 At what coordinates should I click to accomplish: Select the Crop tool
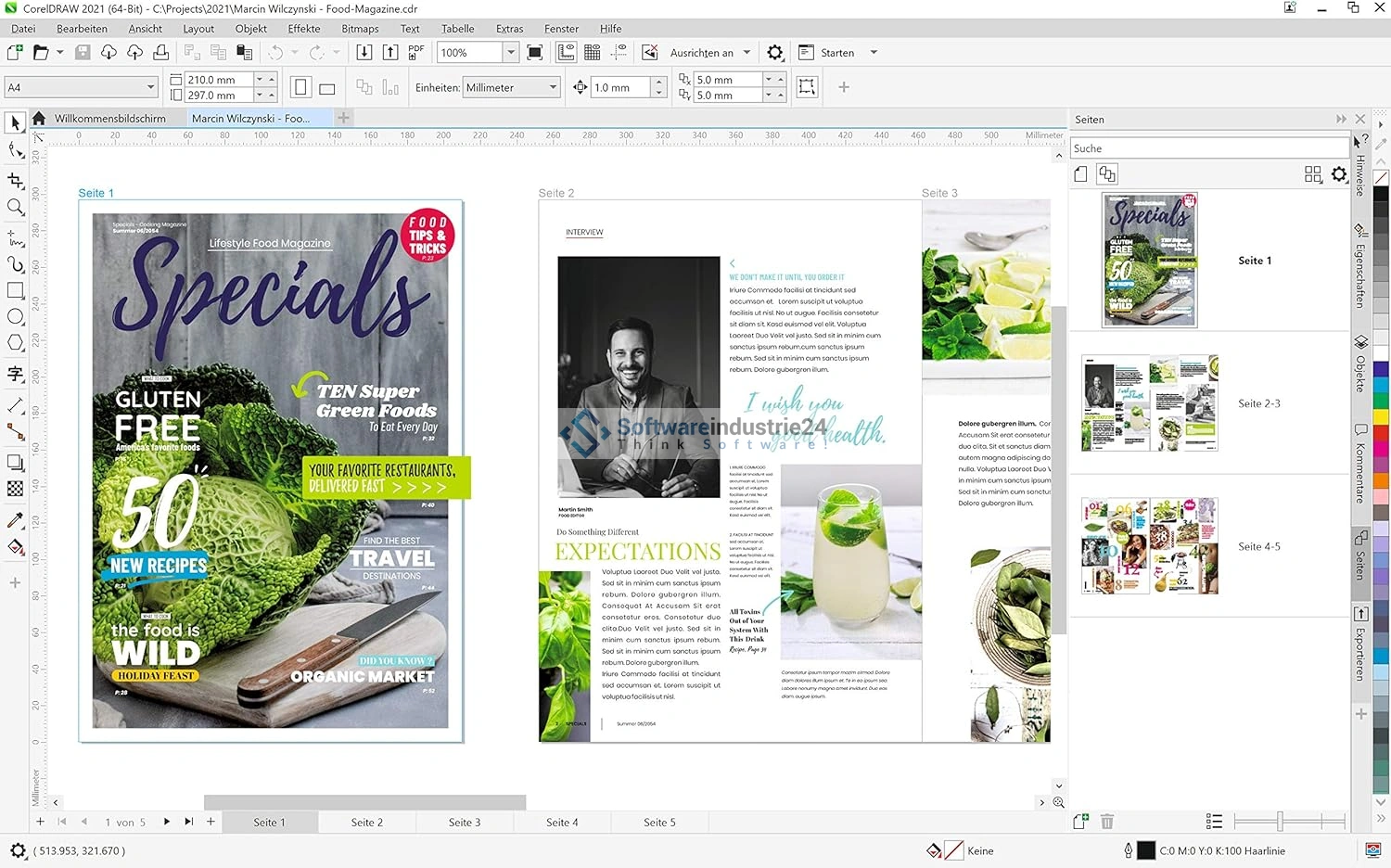point(16,181)
